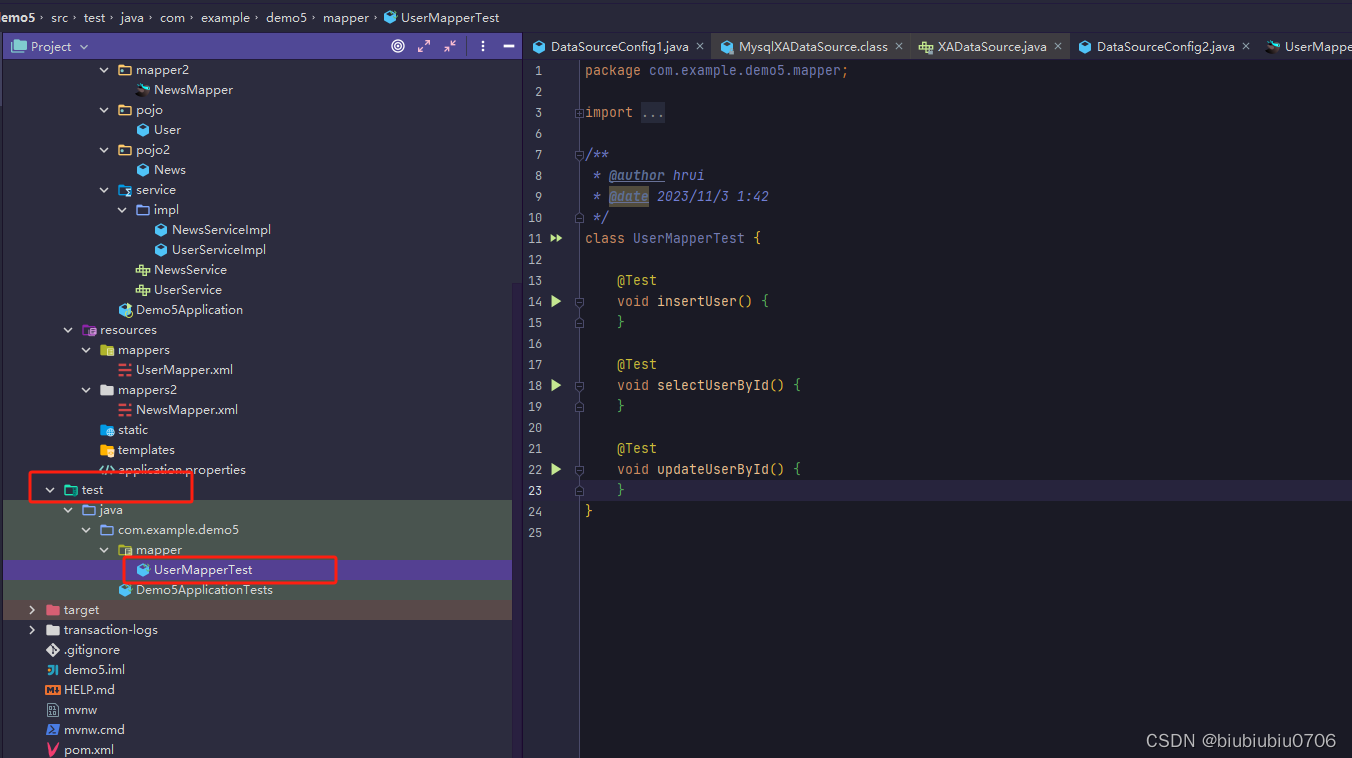This screenshot has height=758, width=1352.
Task: Click the static folder icon
Action: pyautogui.click(x=107, y=430)
